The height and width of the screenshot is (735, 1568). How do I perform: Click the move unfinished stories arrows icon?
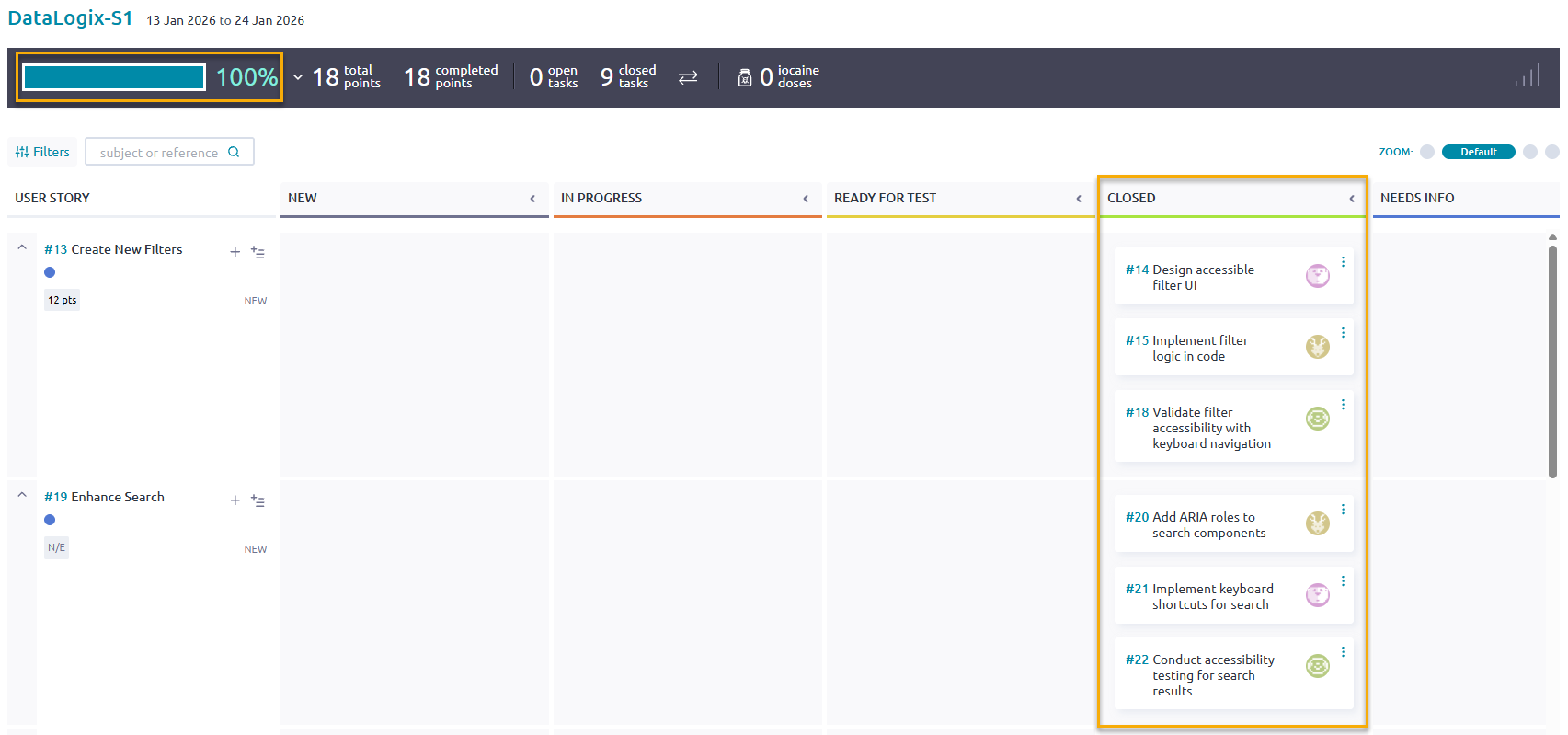tap(688, 77)
